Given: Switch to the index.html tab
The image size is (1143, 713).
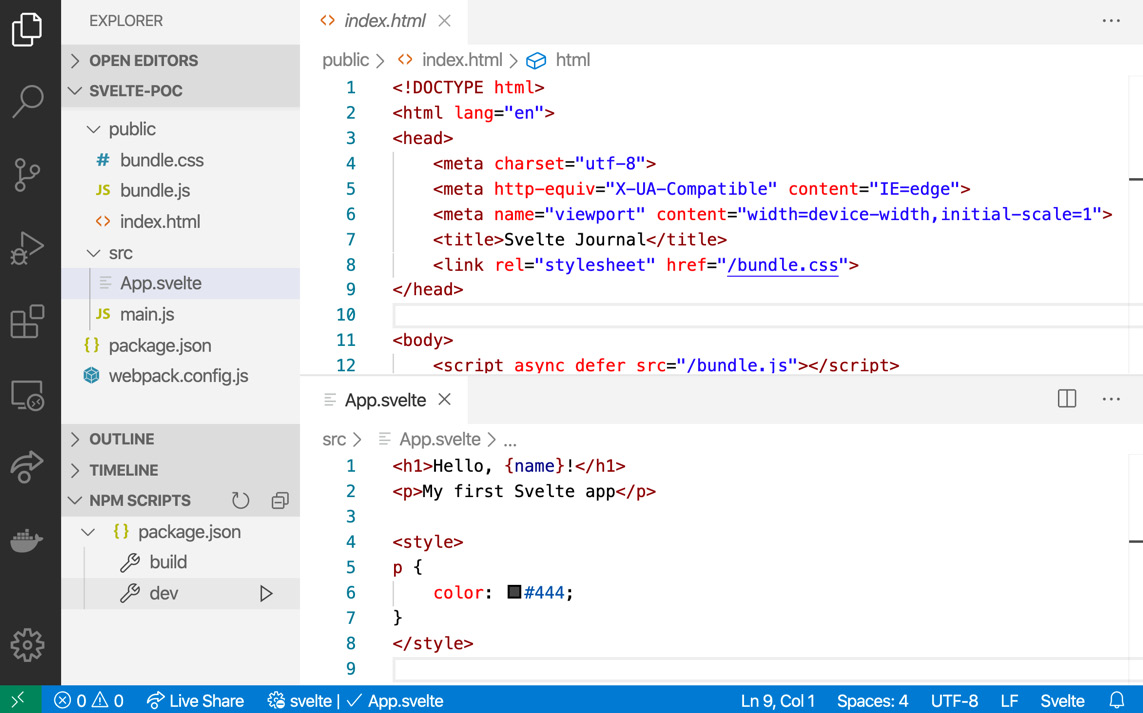Looking at the screenshot, I should [384, 21].
